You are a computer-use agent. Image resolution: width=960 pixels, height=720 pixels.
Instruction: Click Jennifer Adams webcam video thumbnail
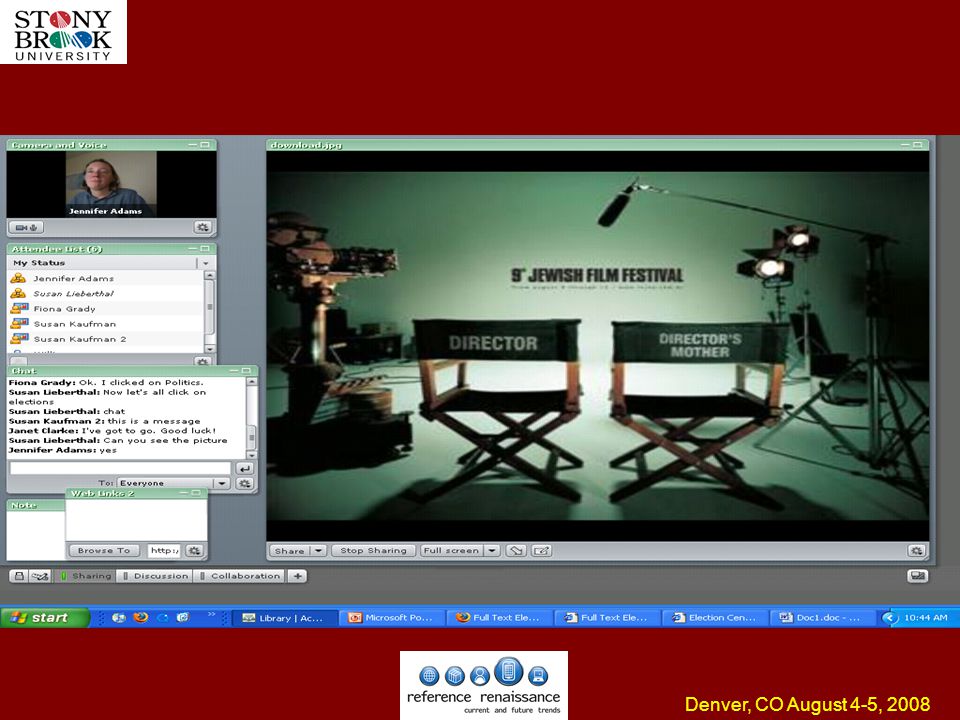click(x=111, y=184)
